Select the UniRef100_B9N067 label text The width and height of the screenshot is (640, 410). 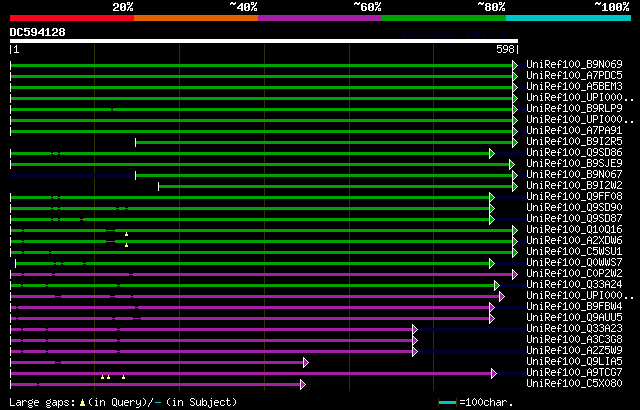point(574,175)
